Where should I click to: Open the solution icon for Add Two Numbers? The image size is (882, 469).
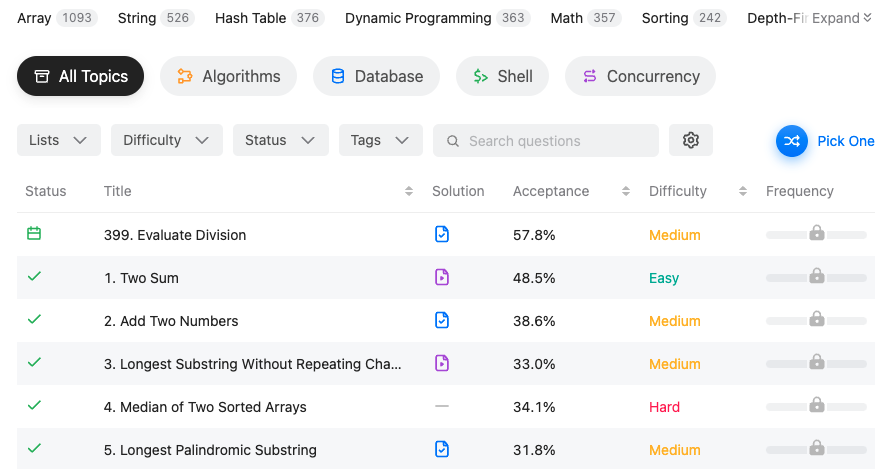(x=442, y=320)
